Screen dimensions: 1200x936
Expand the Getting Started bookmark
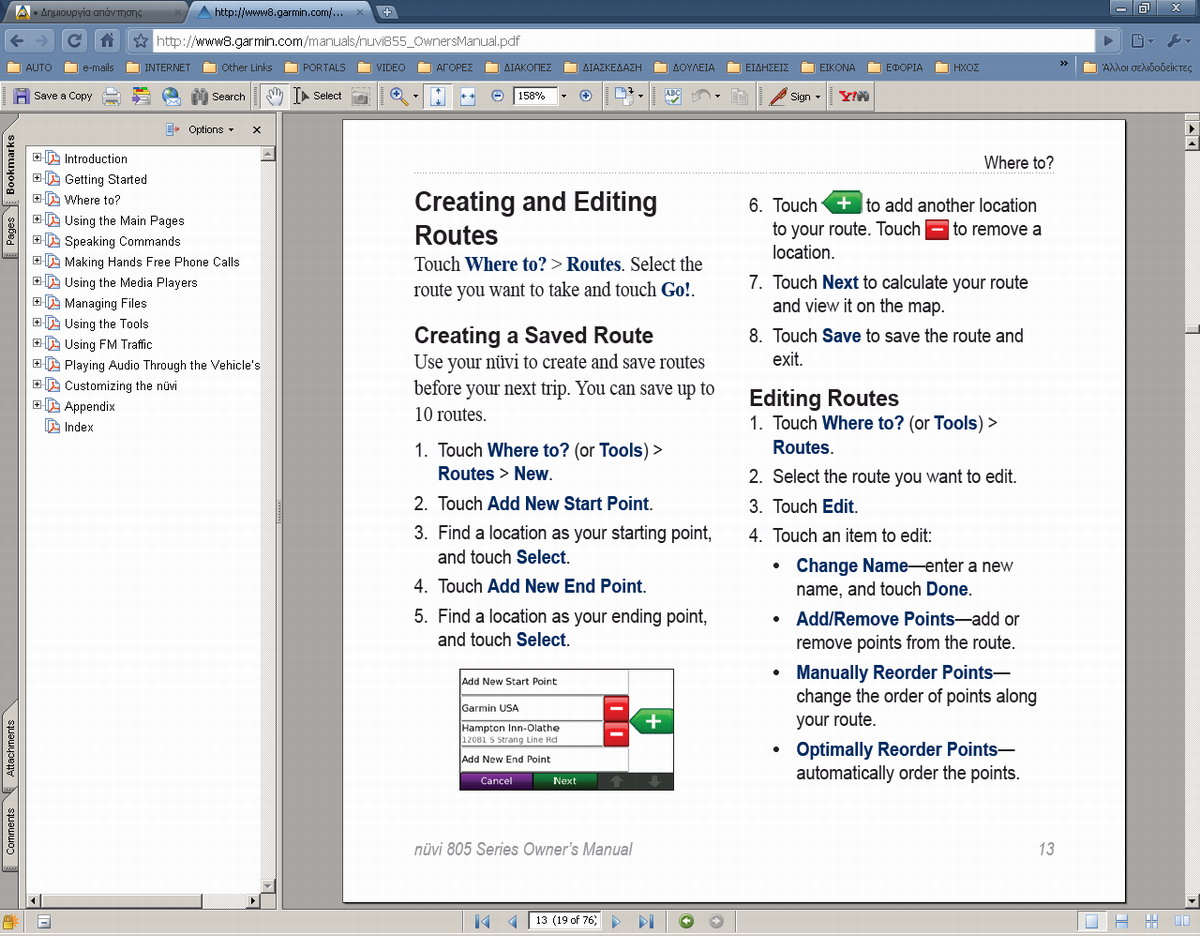tap(37, 178)
